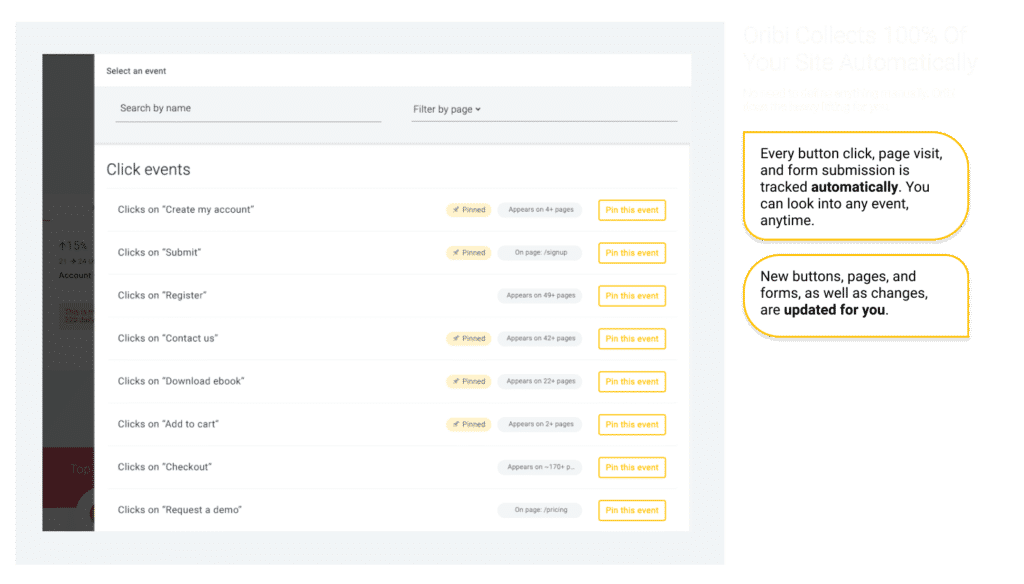Click Pin this event for "Create my account"
The width and height of the screenshot is (1024, 584).
click(632, 210)
